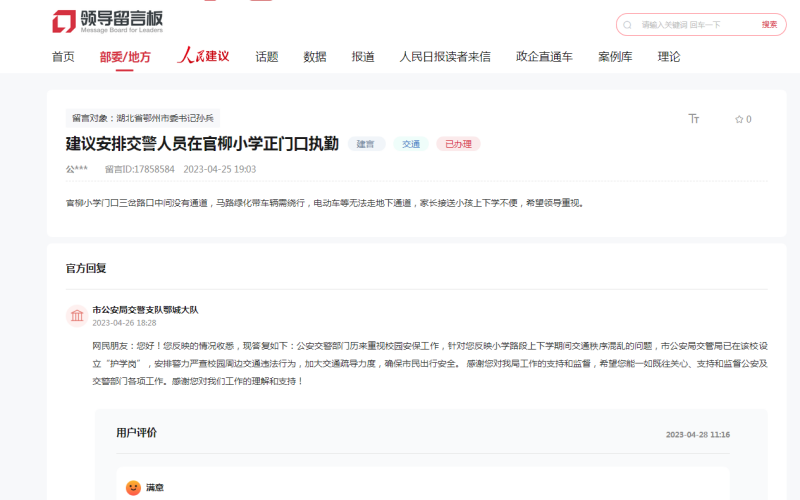Click the 用户评价 heading
Image resolution: width=800 pixels, height=500 pixels.
click(x=136, y=433)
